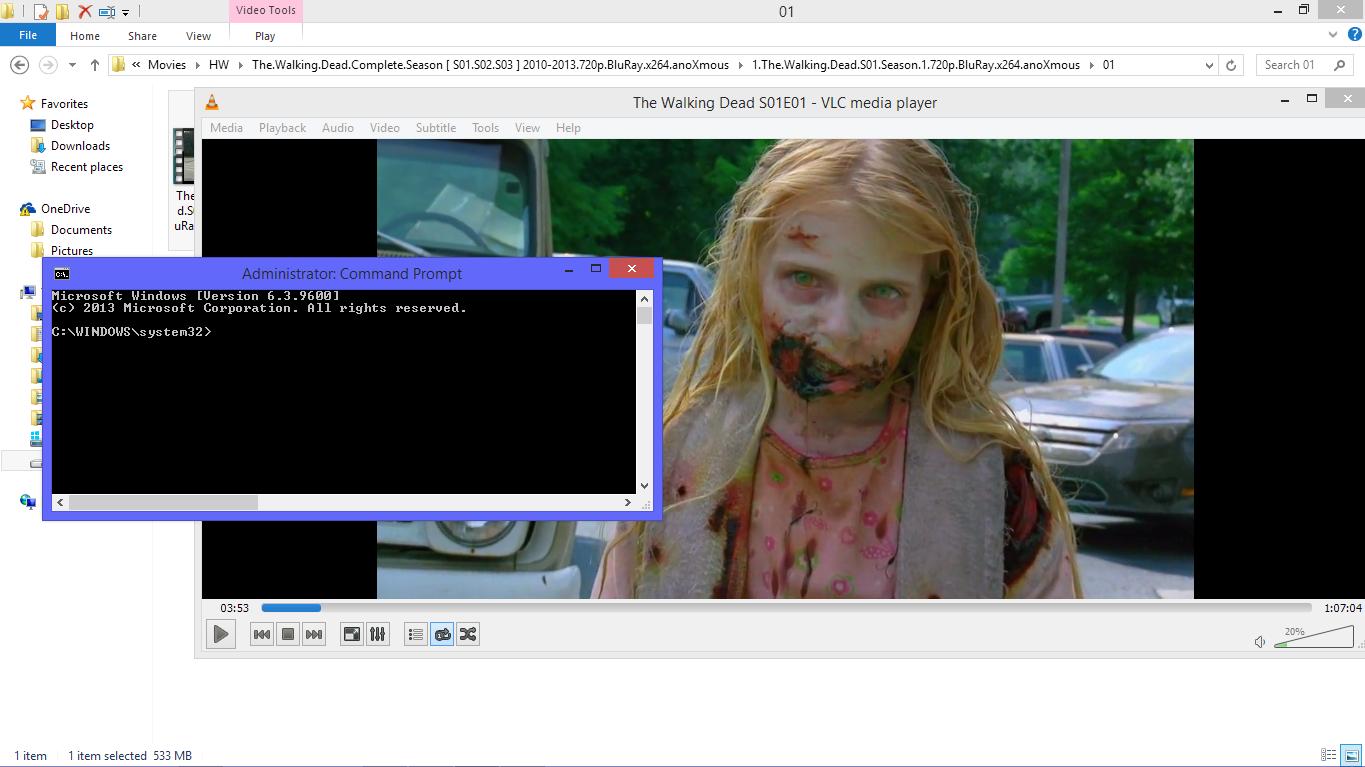
Task: Expand the Explorer ribbon chevron
Action: [1331, 35]
